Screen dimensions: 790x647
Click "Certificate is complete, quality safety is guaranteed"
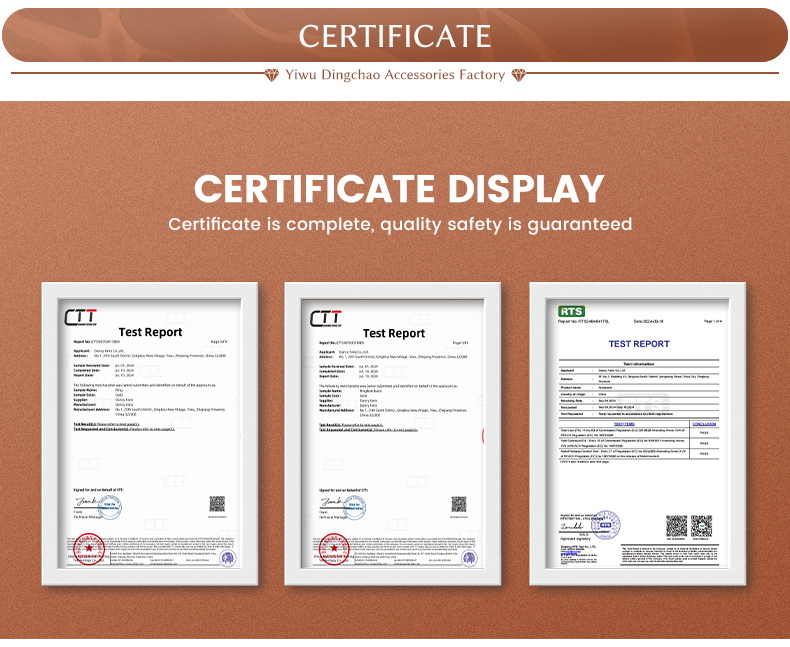(x=400, y=224)
